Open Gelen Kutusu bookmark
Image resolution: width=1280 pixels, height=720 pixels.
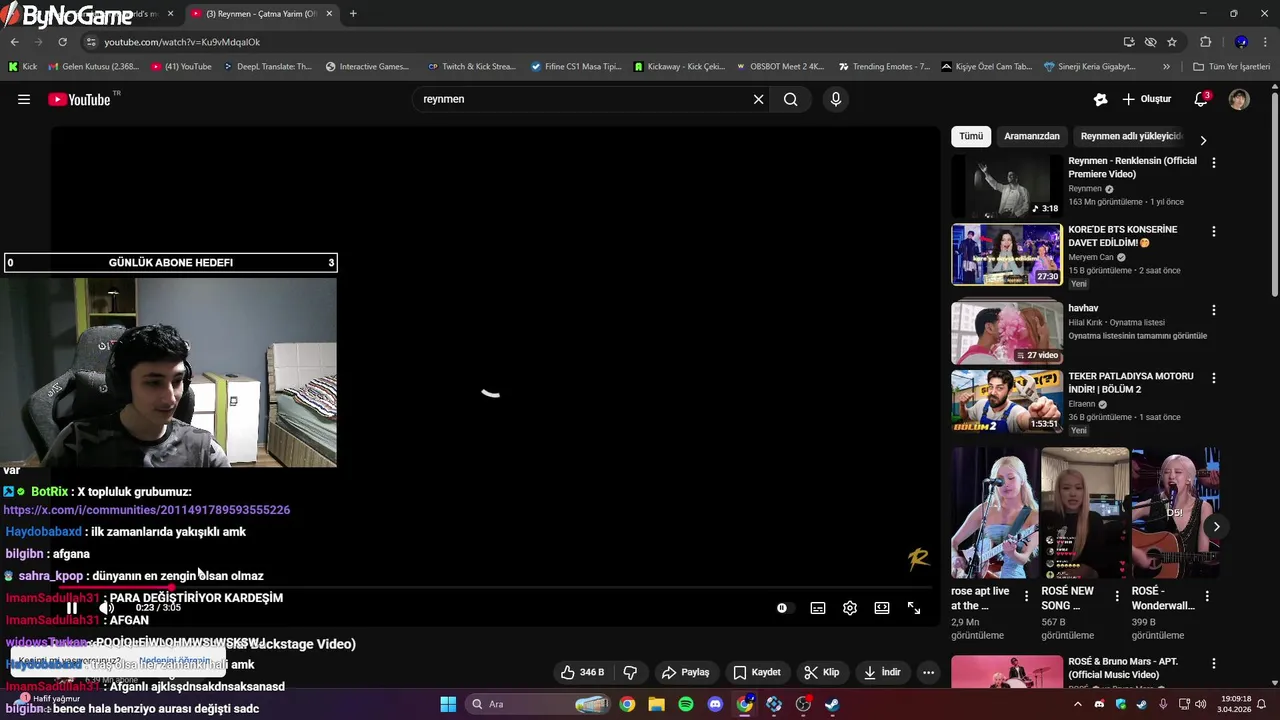(x=93, y=67)
